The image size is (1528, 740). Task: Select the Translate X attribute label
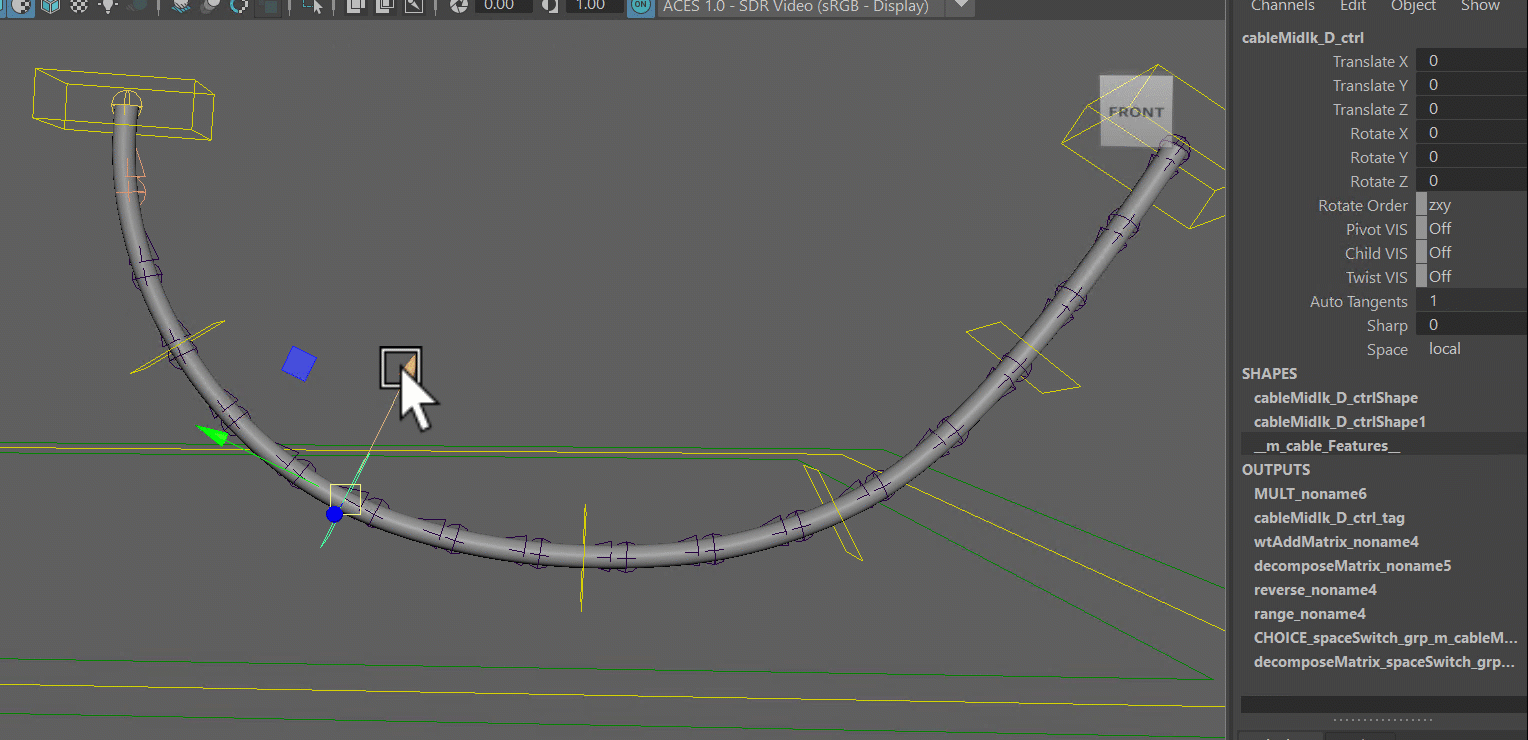(1370, 62)
